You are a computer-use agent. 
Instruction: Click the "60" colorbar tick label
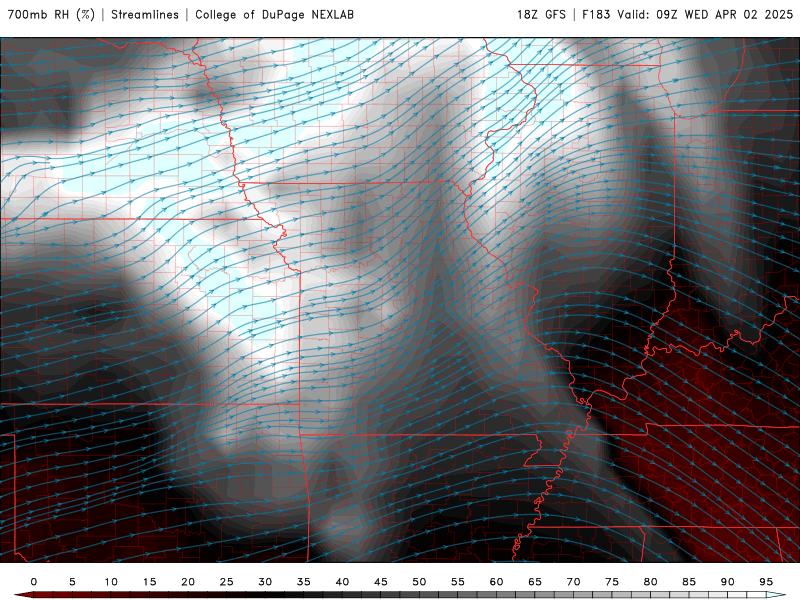pyautogui.click(x=496, y=582)
